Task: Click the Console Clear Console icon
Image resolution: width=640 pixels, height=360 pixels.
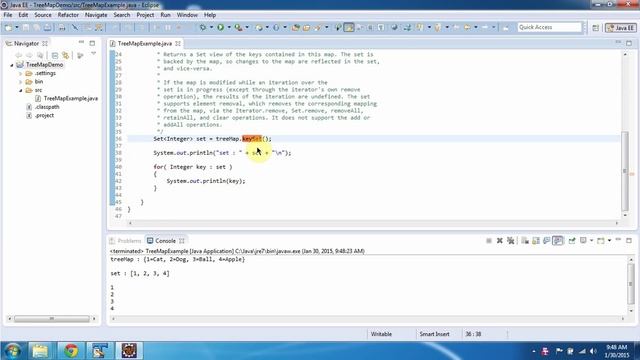Action: click(x=525, y=241)
